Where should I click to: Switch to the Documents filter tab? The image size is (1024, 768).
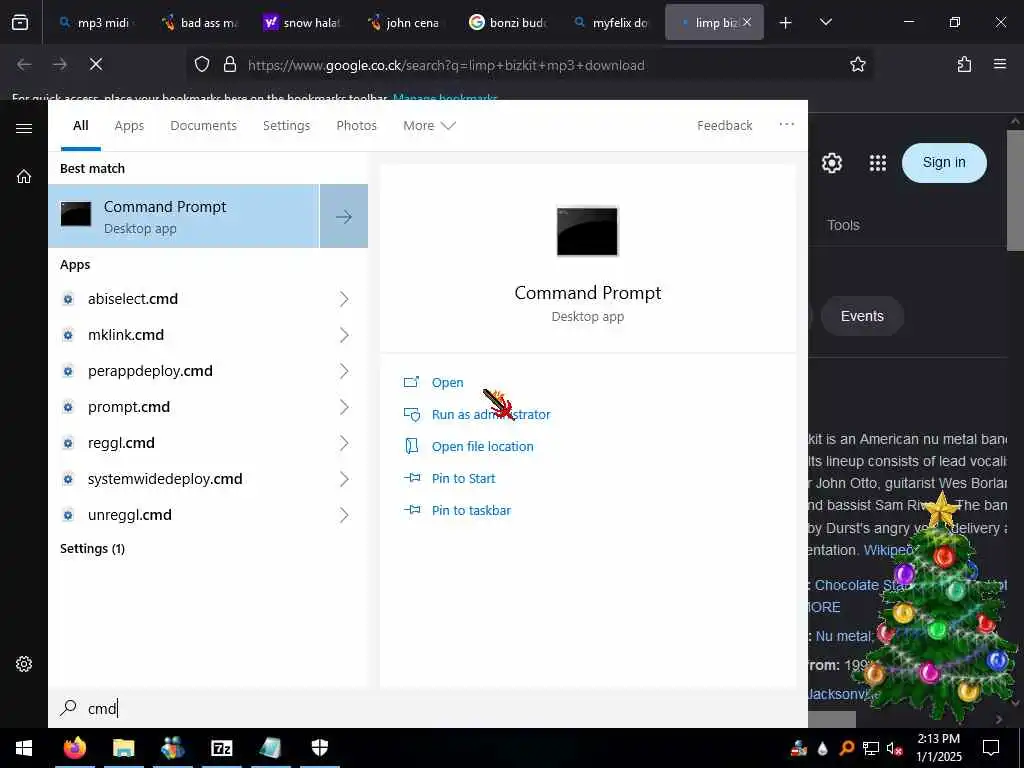pyautogui.click(x=203, y=125)
